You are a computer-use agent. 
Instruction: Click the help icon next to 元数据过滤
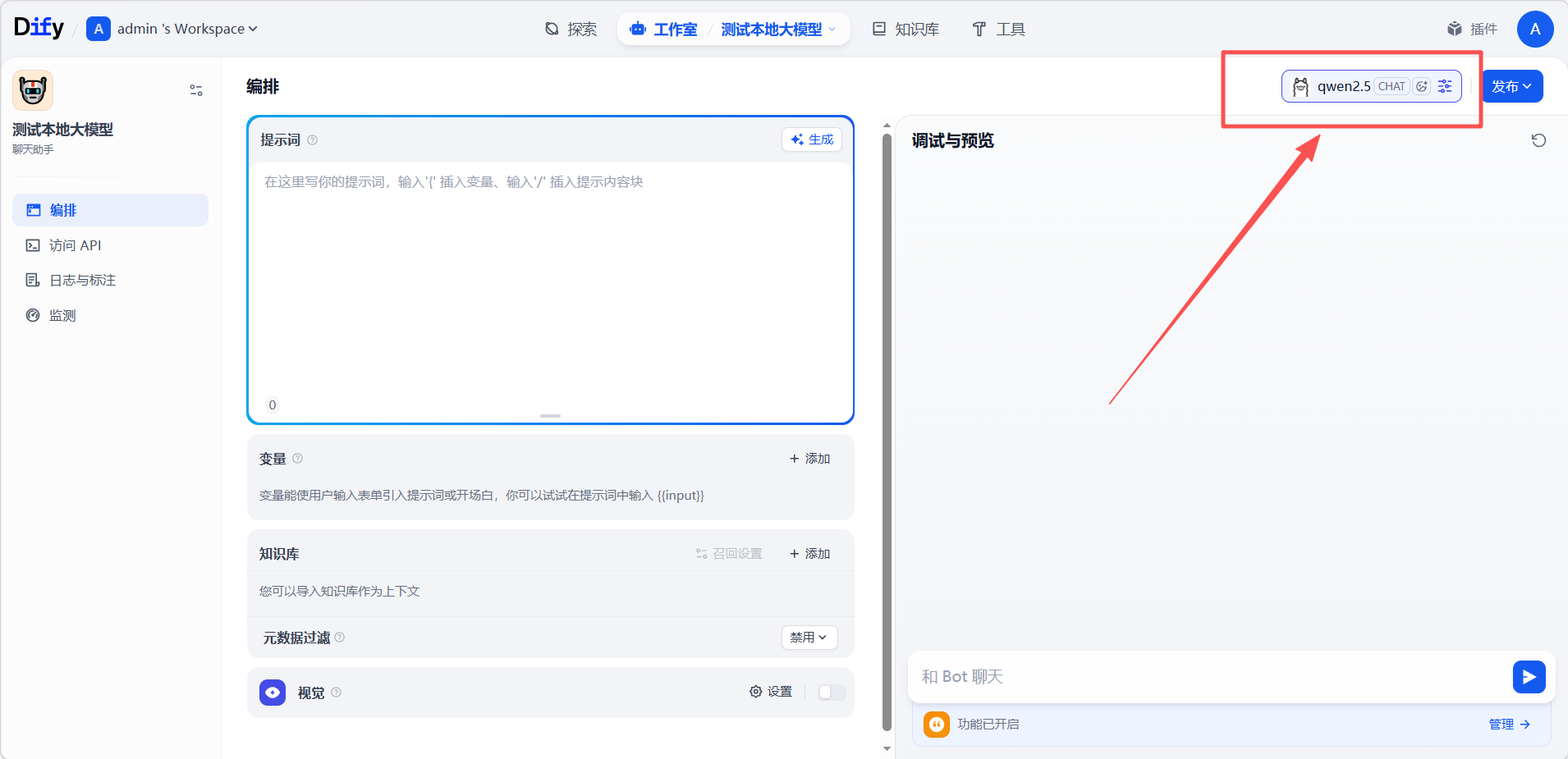[x=340, y=638]
